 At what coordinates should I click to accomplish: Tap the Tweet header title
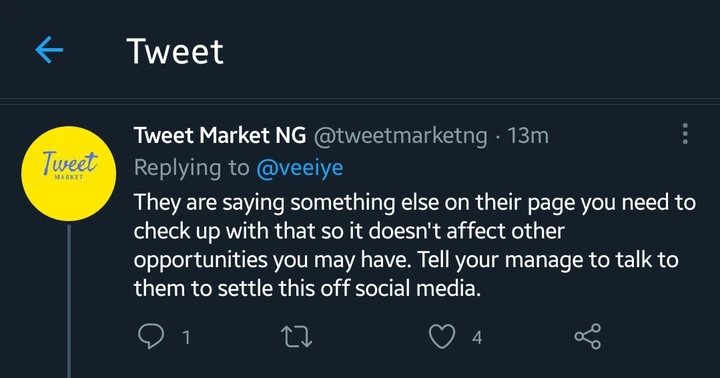click(175, 51)
